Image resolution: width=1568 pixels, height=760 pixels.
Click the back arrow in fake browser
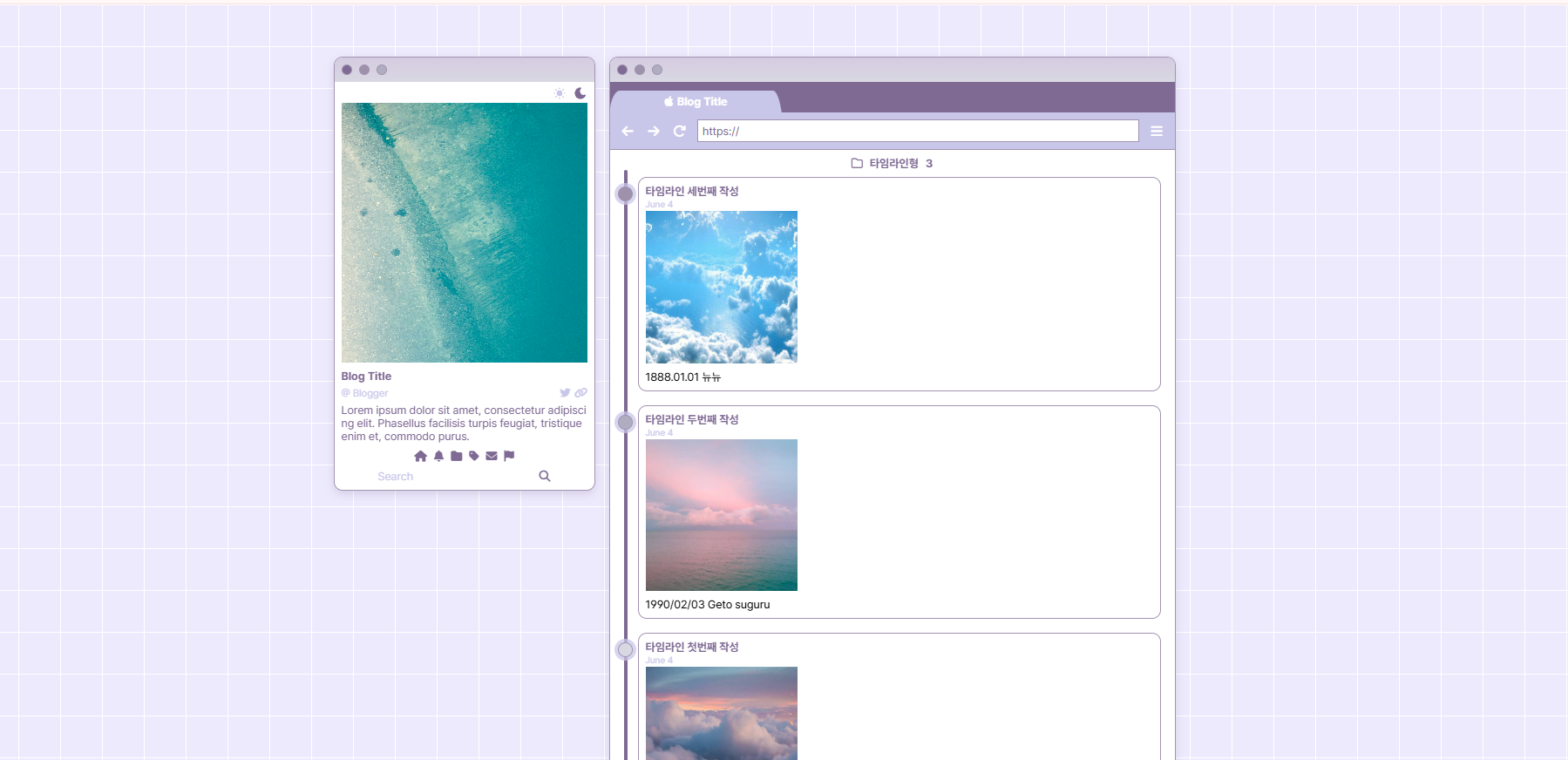coord(628,131)
